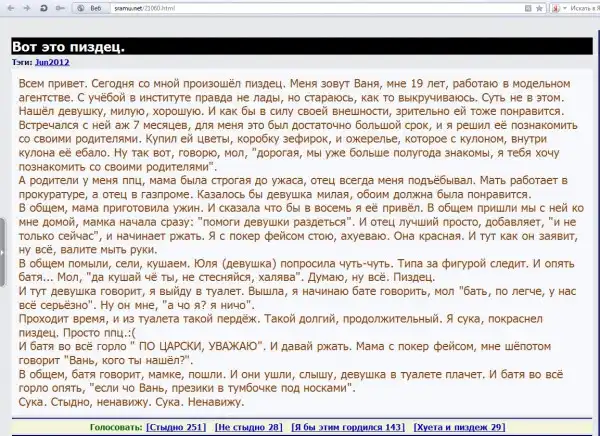Click the browser Forward arrow

coord(26,8)
